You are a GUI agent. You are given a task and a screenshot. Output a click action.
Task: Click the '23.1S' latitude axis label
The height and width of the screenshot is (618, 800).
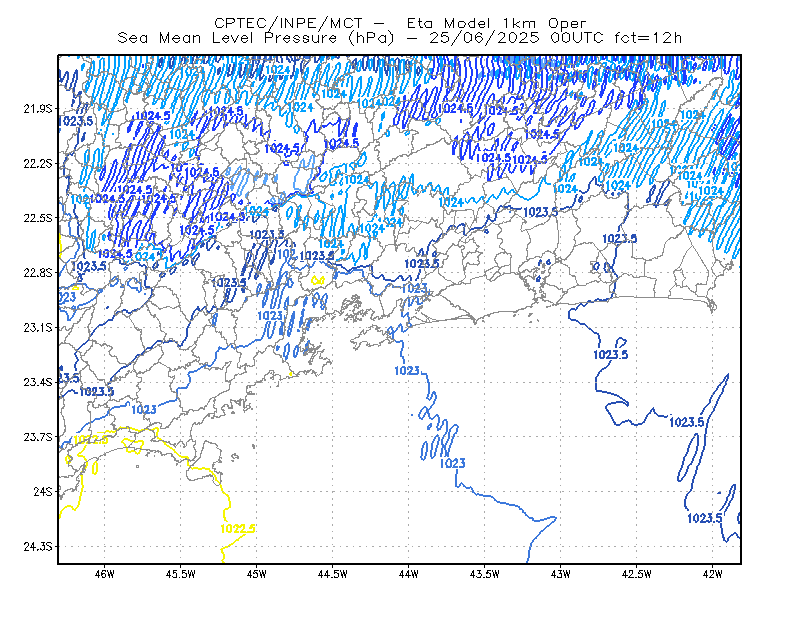click(x=38, y=327)
